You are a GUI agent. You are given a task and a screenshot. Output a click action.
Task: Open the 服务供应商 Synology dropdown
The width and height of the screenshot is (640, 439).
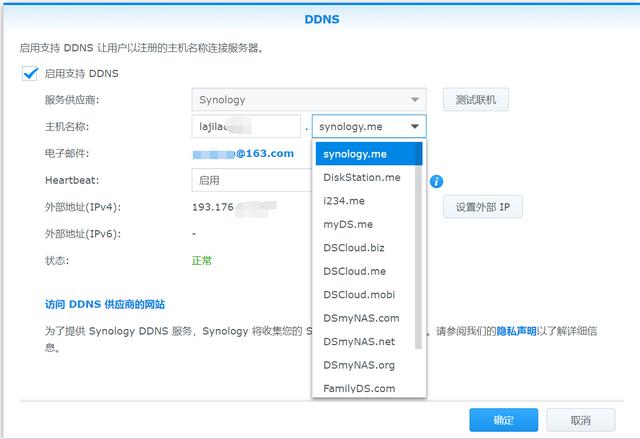point(309,100)
